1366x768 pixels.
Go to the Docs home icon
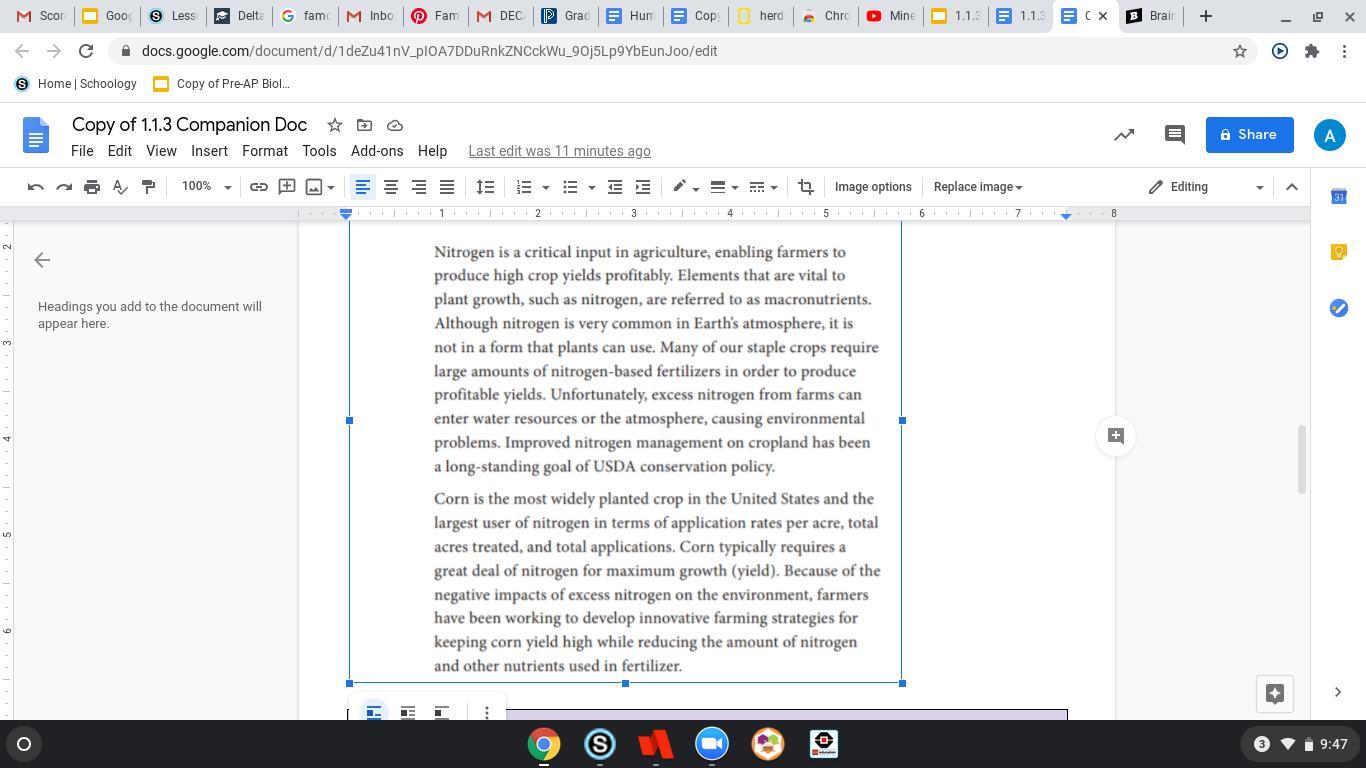(x=36, y=135)
